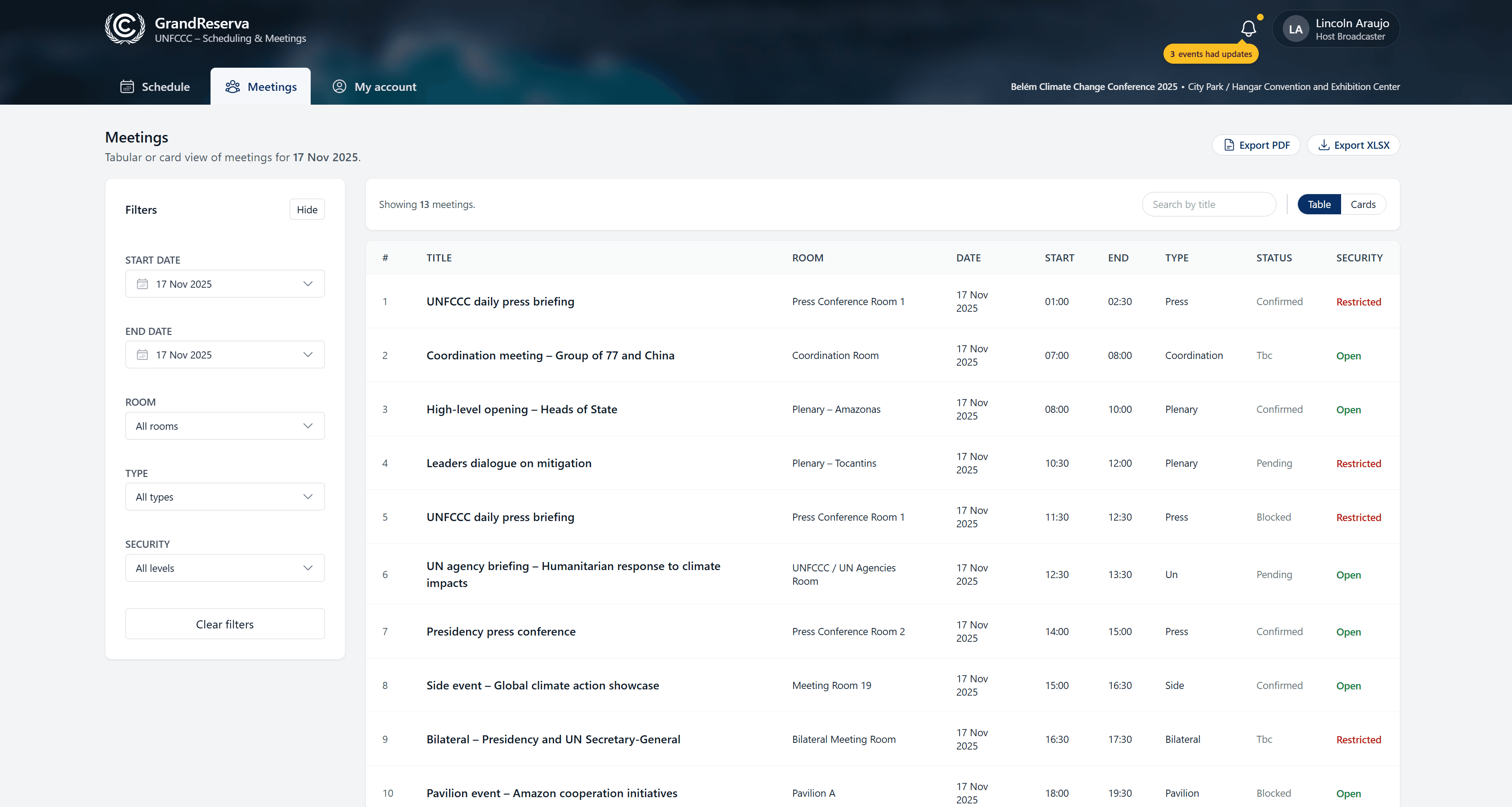Open row 5 'UNFCCC daily press briefing'
This screenshot has width=1512, height=807.
point(500,517)
